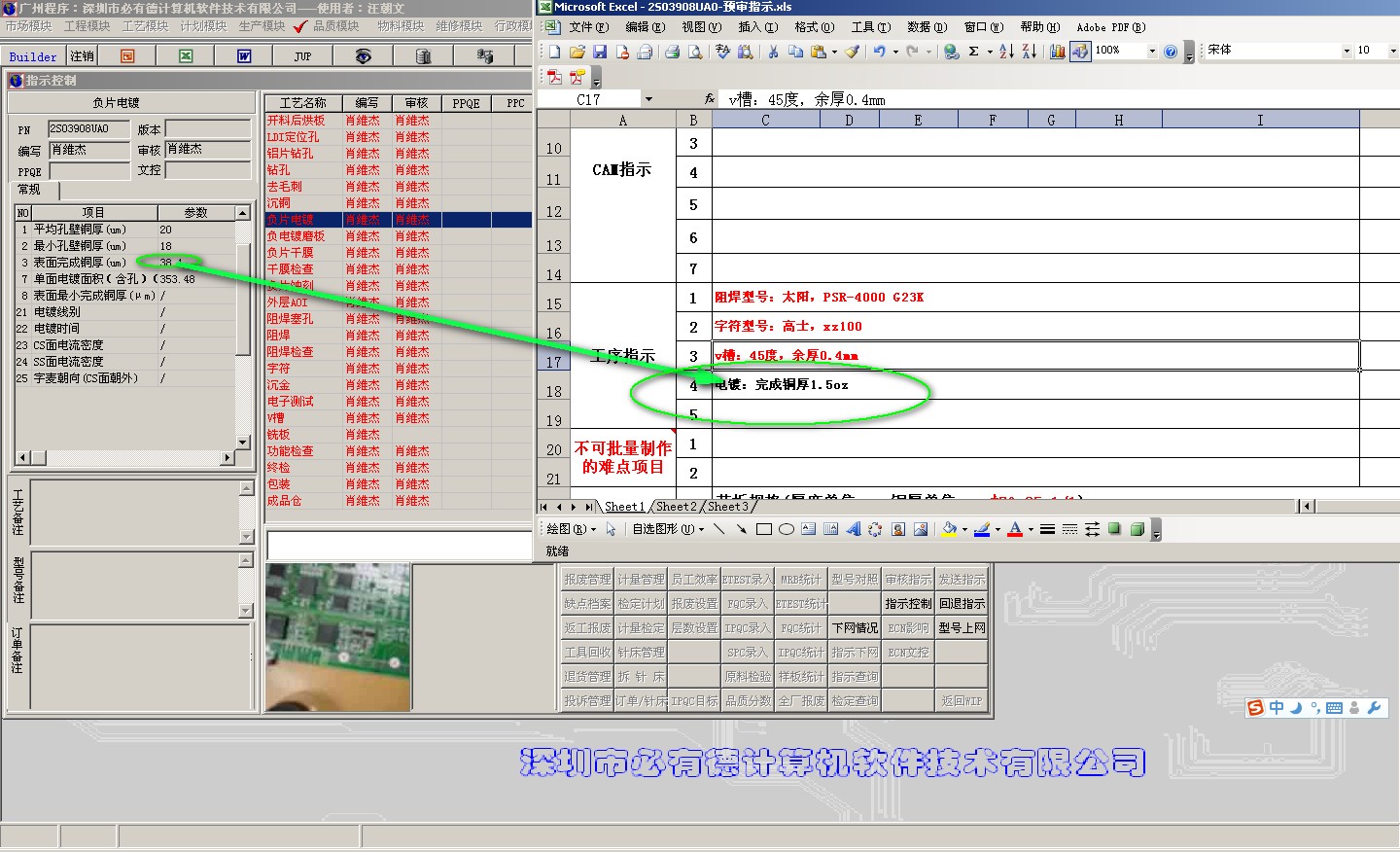The height and width of the screenshot is (852, 1400).
Task: Open the 自选图形 AutoShapes menu
Action: [669, 529]
